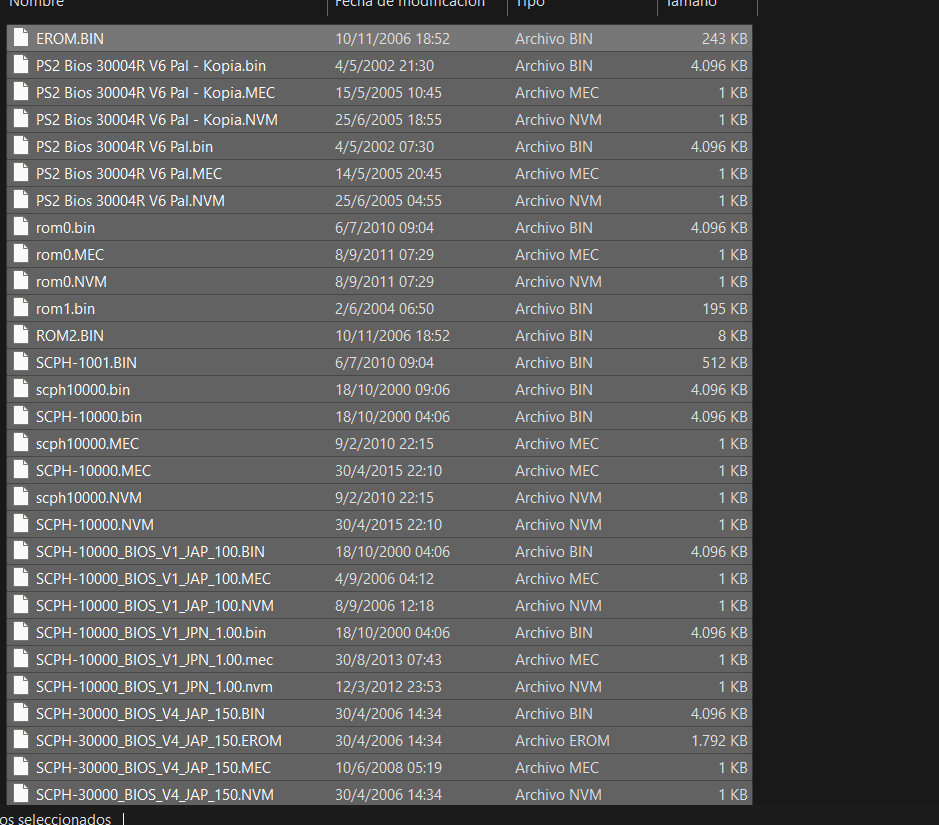This screenshot has height=825, width=939.
Task: Click the date 30/8/2013 07:43
Action: [388, 660]
